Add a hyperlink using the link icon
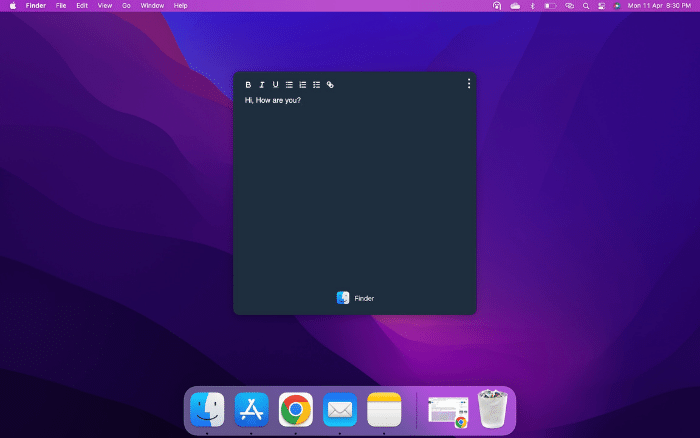 point(330,85)
